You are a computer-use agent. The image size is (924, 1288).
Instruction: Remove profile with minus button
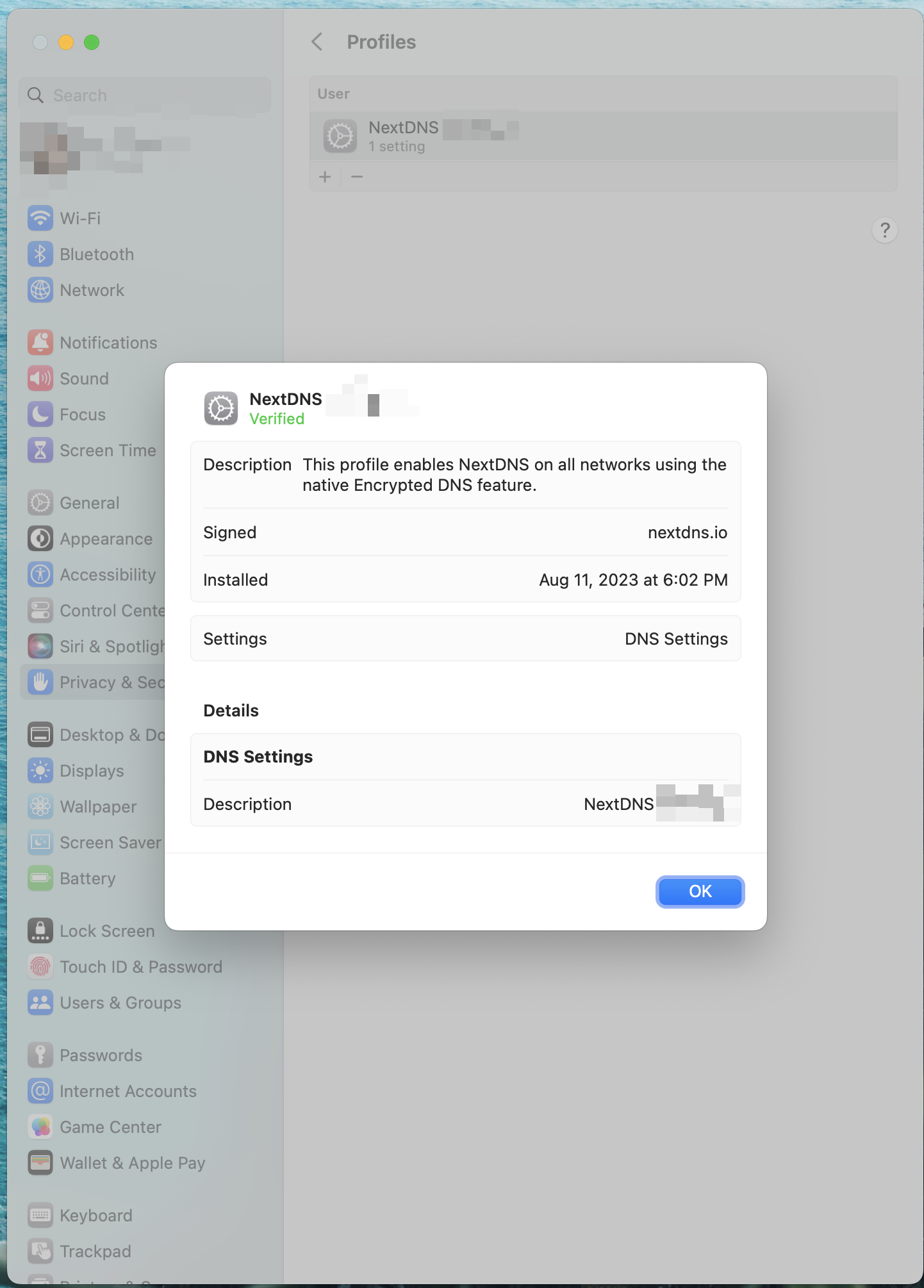point(357,177)
